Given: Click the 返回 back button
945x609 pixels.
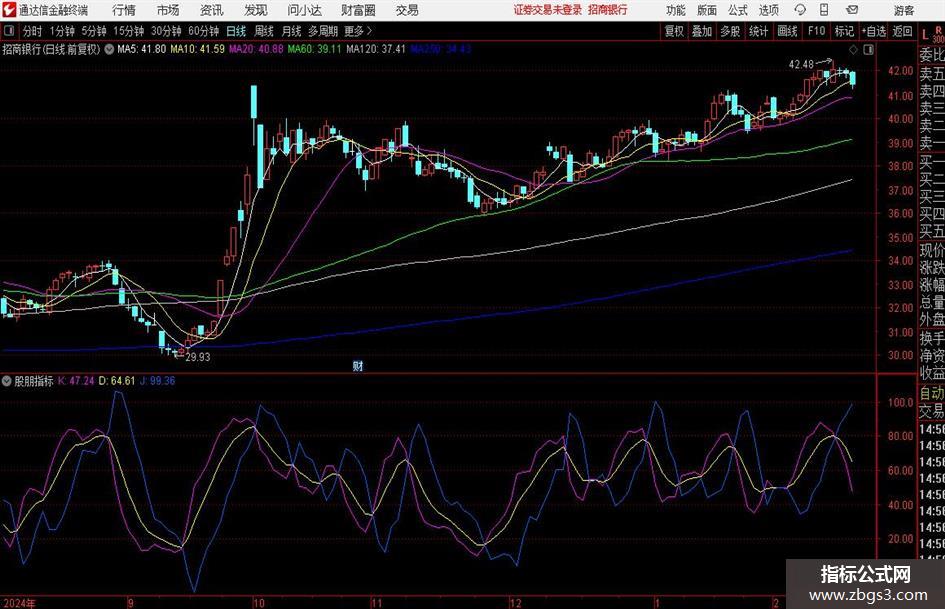Looking at the screenshot, I should [x=902, y=31].
